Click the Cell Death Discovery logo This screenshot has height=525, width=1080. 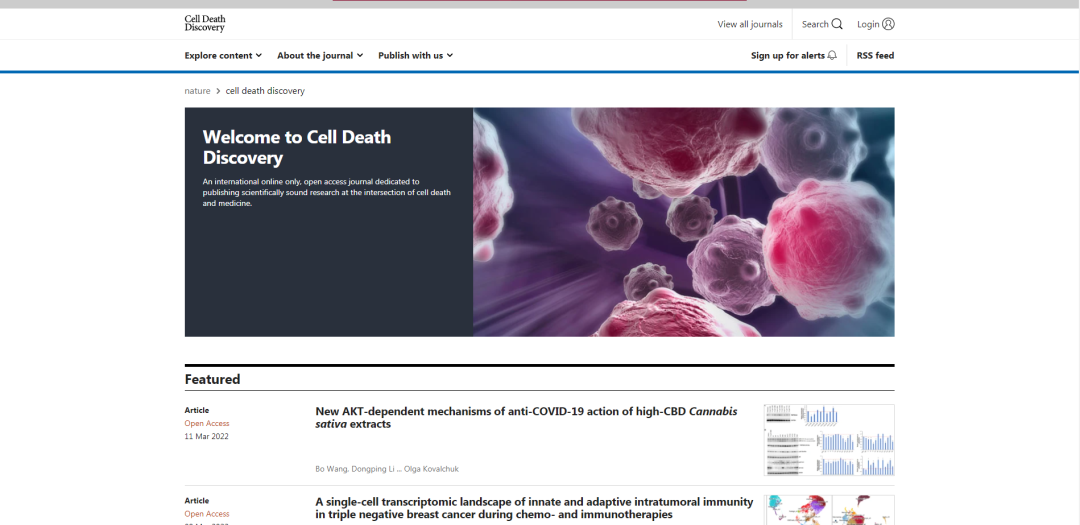[204, 24]
